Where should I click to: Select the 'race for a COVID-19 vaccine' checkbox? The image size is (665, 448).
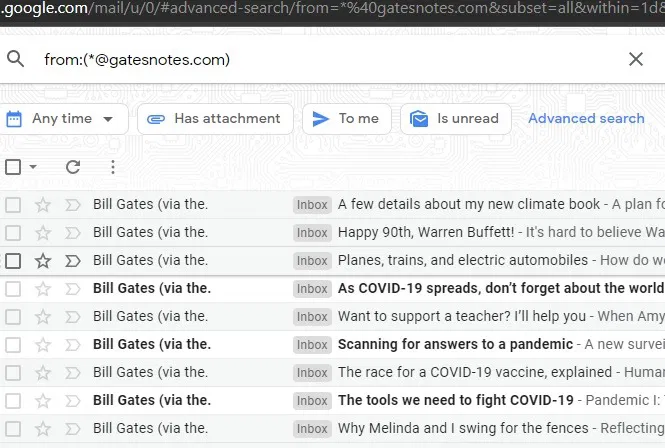tap(13, 373)
